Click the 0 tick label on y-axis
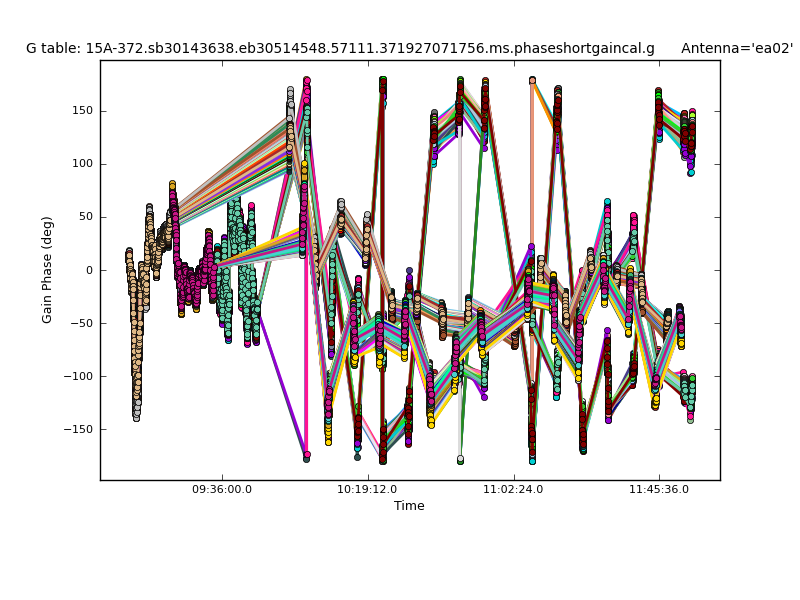 [89, 270]
